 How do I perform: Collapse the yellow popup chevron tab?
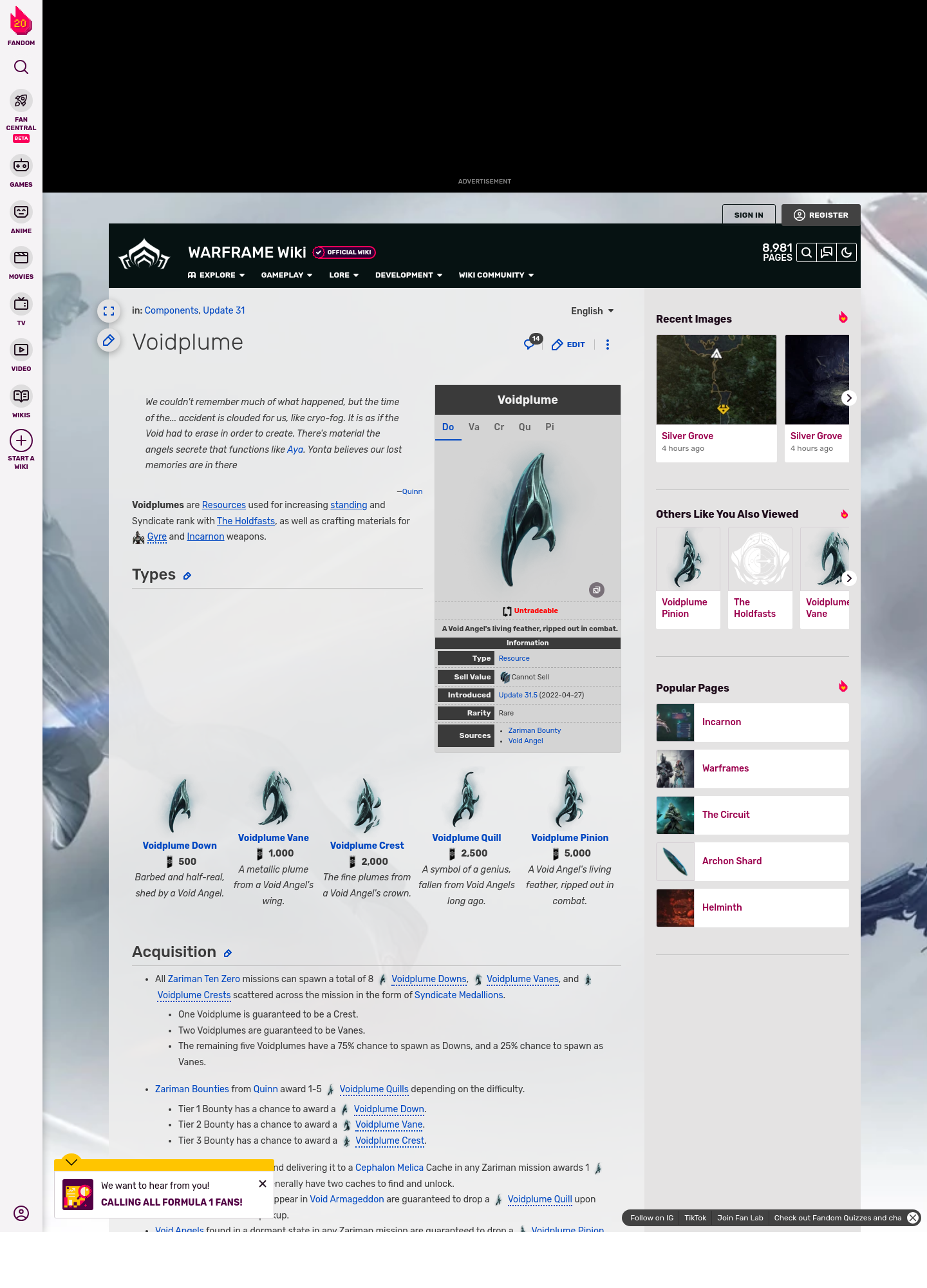71,1161
